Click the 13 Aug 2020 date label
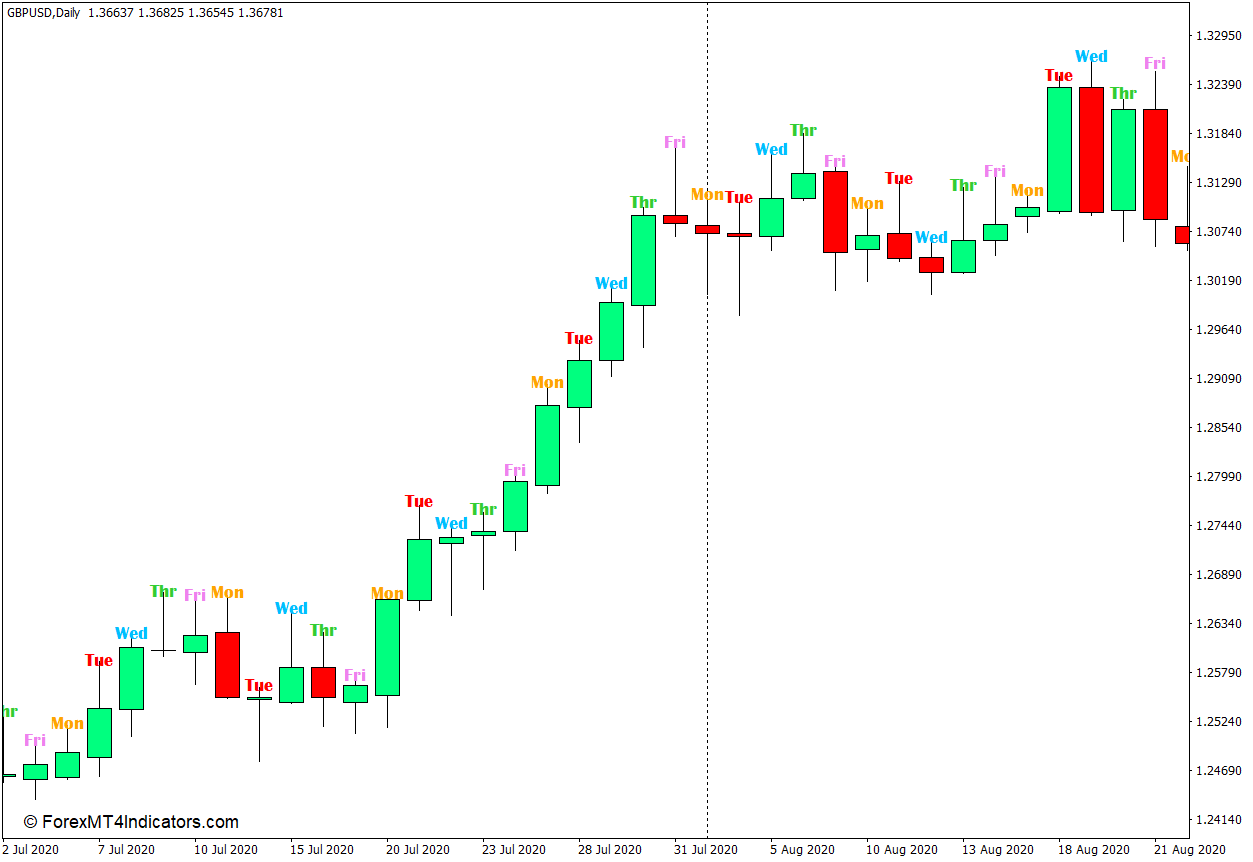 (997, 850)
